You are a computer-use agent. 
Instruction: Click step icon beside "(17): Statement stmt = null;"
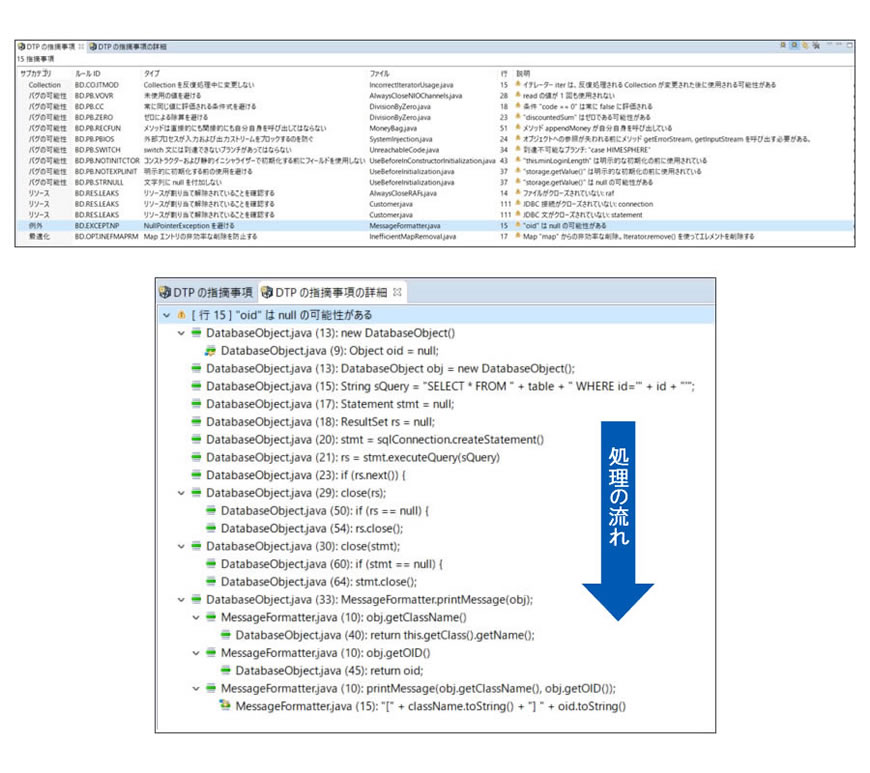(196, 403)
